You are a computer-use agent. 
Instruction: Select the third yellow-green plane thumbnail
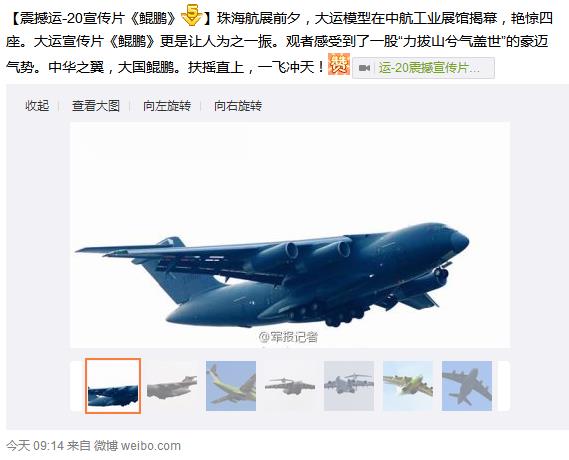pyautogui.click(x=231, y=386)
